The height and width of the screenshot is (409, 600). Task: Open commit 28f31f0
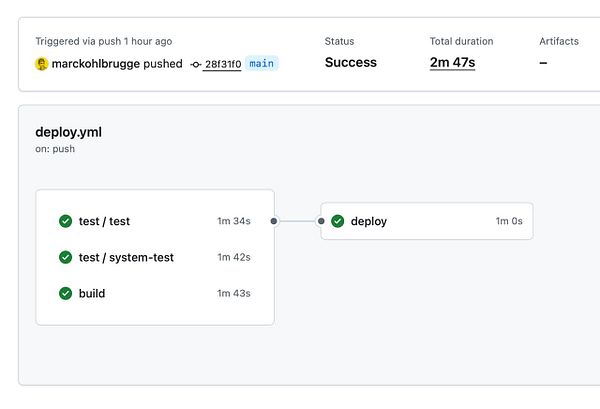click(x=222, y=64)
